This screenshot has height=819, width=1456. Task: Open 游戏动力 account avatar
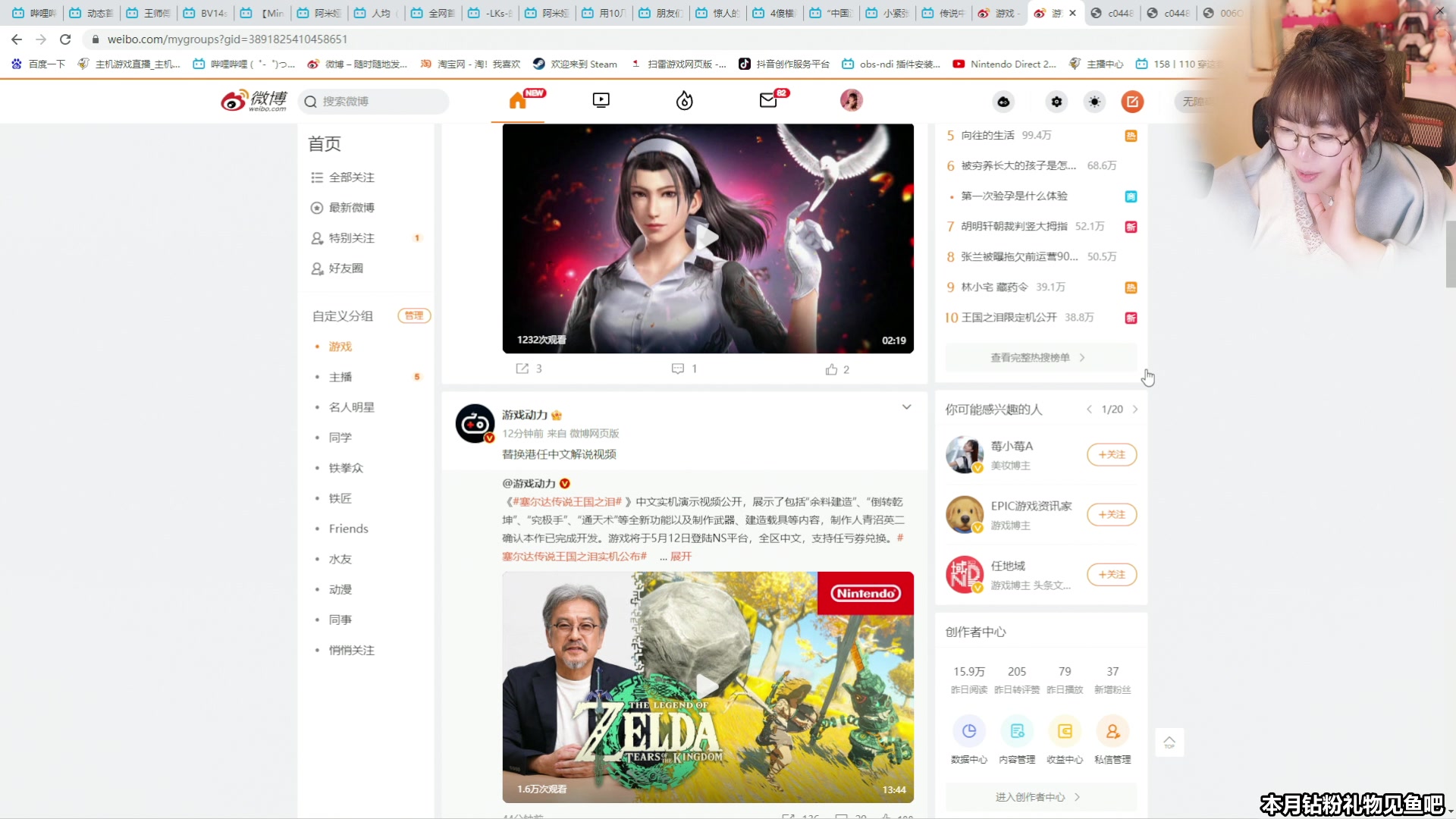[x=475, y=423]
